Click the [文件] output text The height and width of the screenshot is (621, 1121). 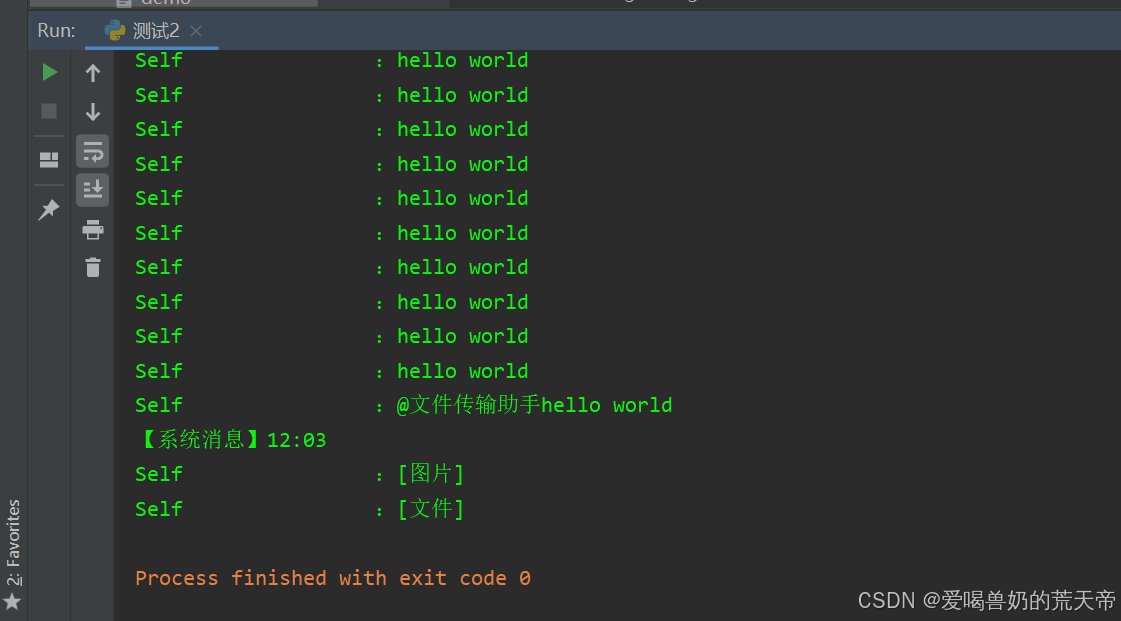[x=431, y=509]
